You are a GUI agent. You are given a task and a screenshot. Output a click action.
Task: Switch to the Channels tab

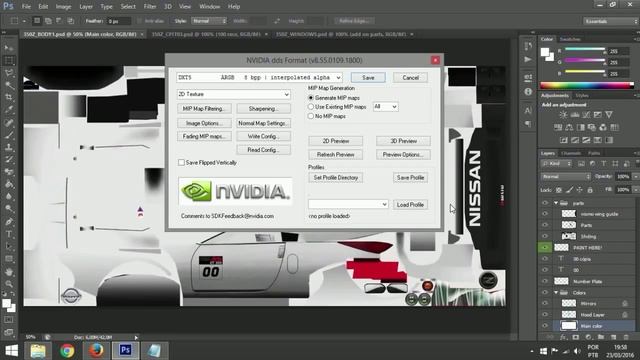click(571, 153)
